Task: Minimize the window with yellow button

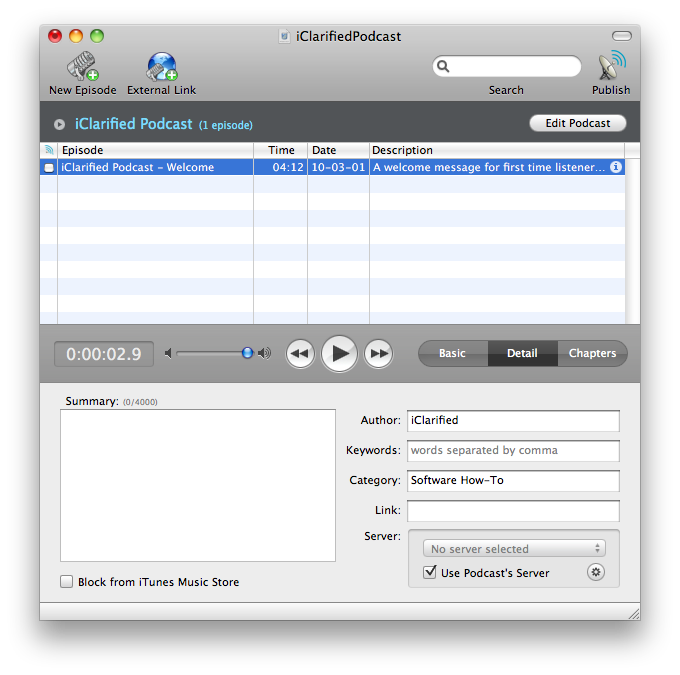Action: tap(76, 36)
